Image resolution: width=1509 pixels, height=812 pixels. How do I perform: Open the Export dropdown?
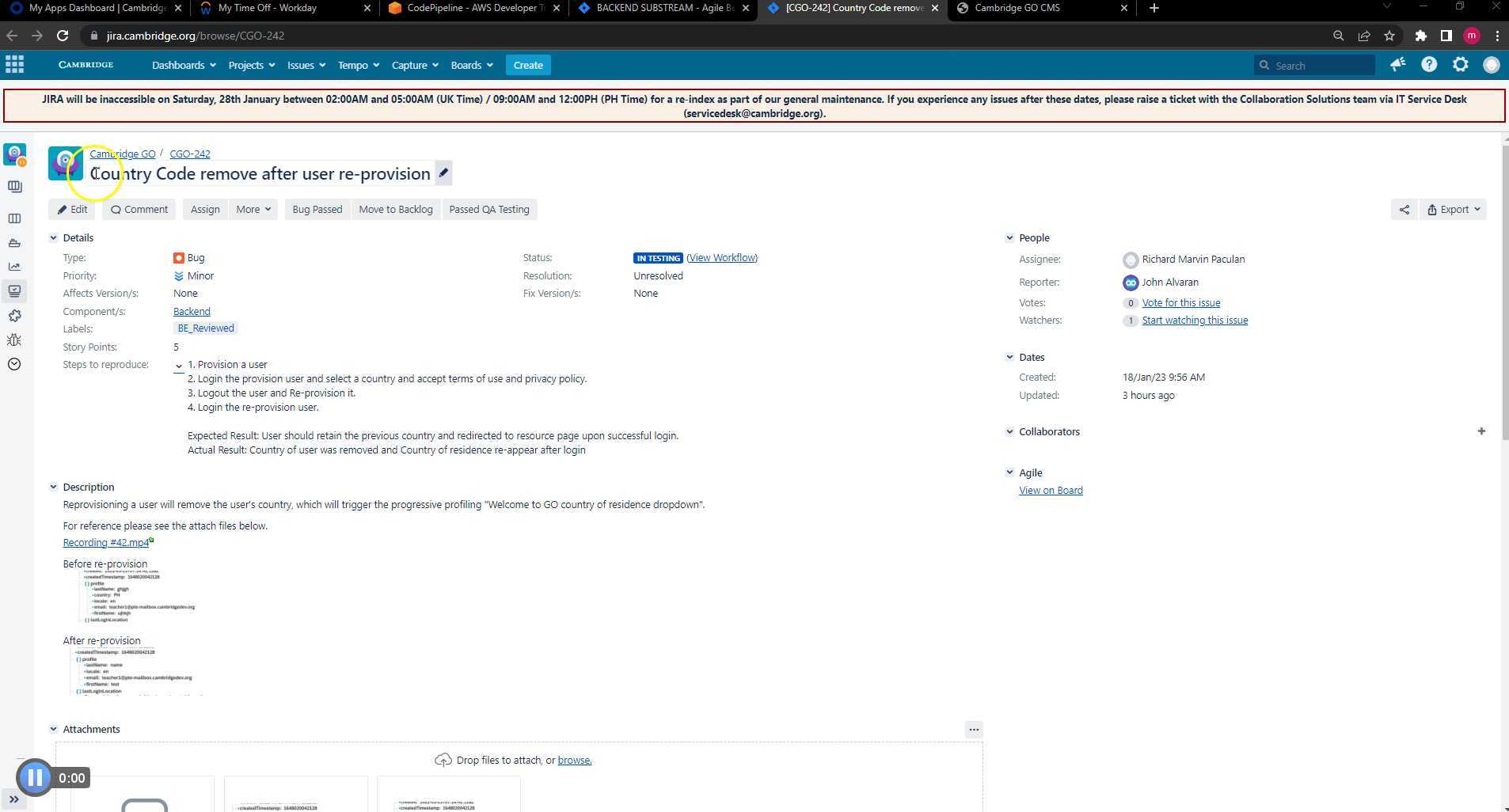(x=1453, y=209)
